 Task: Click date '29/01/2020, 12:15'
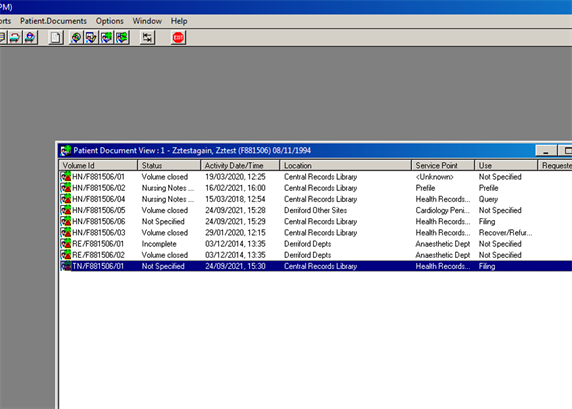[x=235, y=232]
